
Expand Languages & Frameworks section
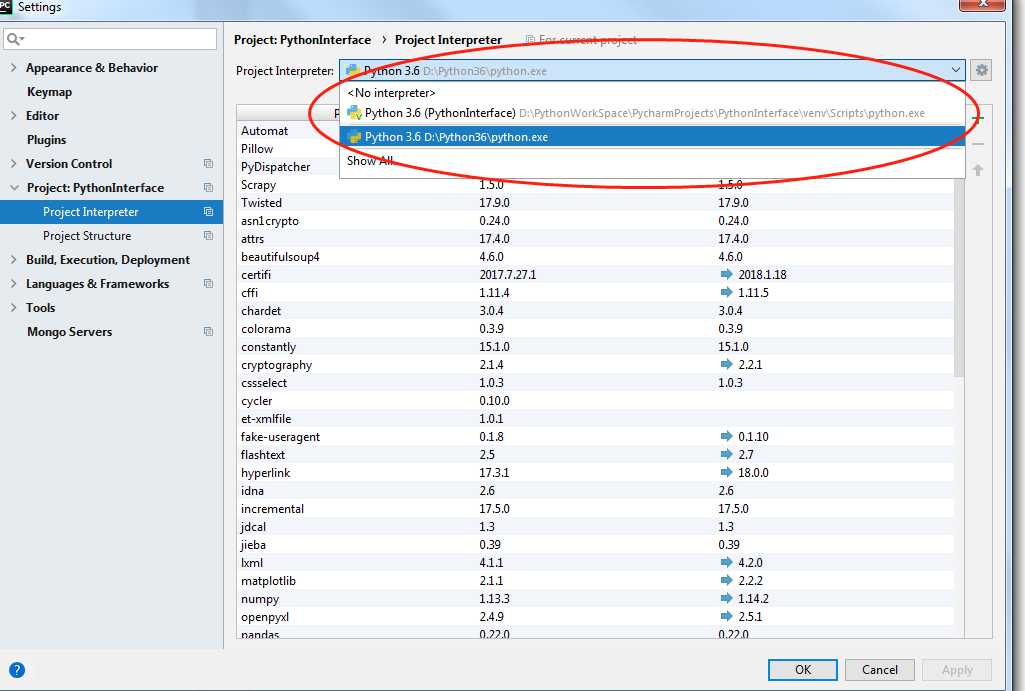click(x=13, y=284)
